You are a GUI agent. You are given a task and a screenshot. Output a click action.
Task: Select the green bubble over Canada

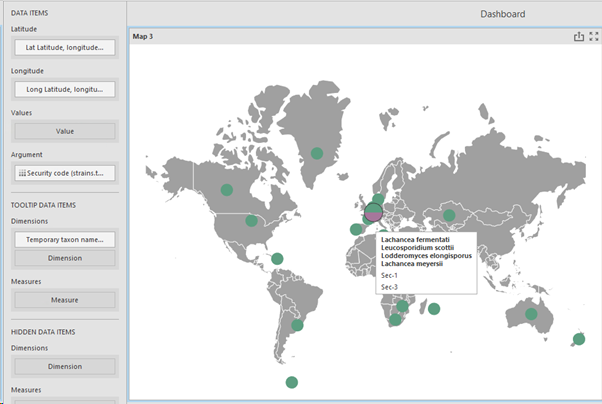click(x=227, y=190)
